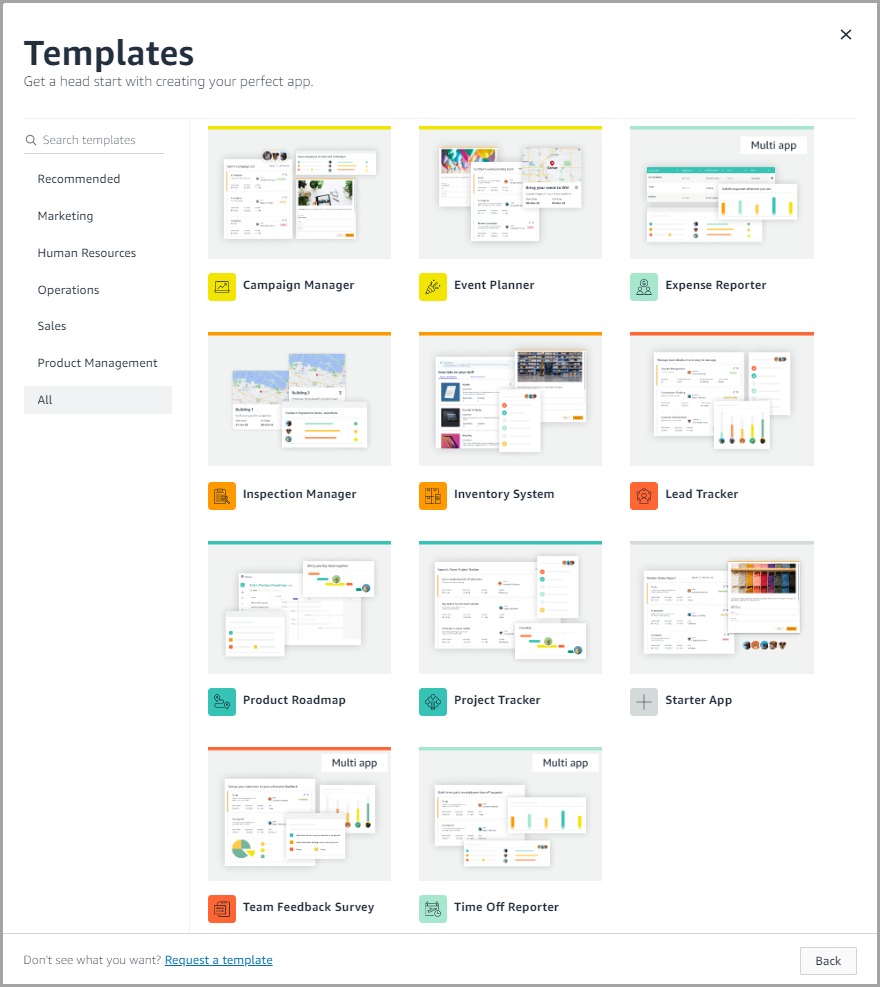Click the Team Feedback Survey icon

click(x=222, y=909)
